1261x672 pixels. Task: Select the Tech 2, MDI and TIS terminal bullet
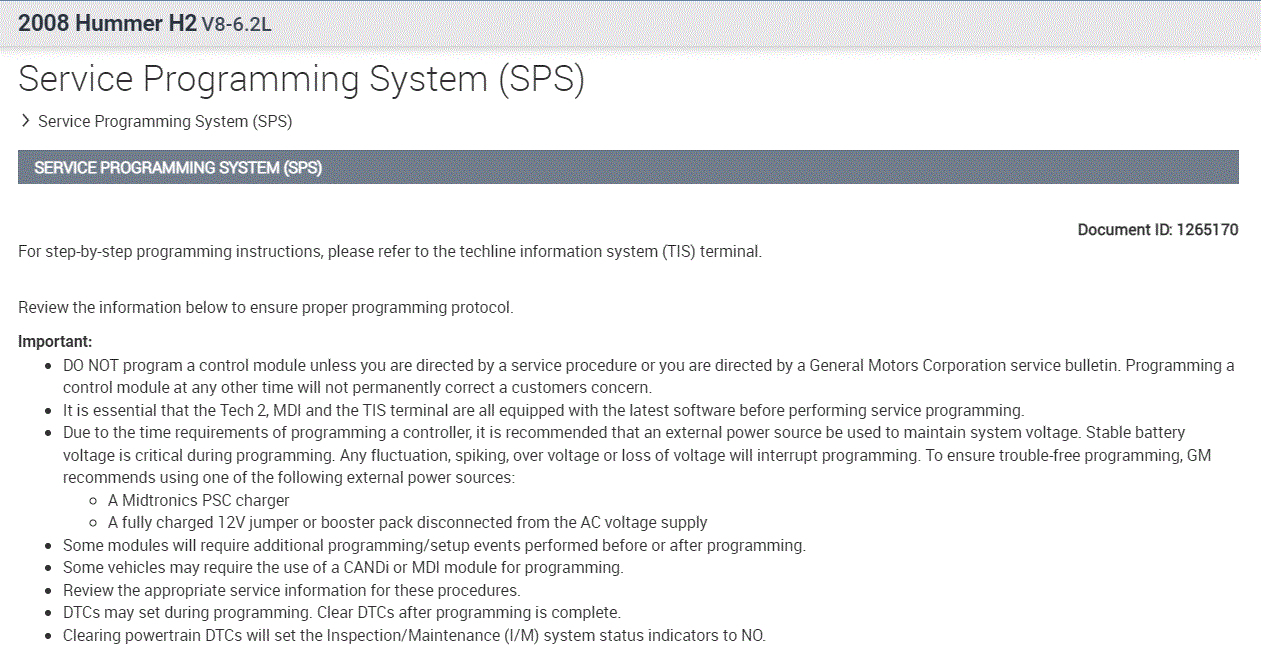pyautogui.click(x=543, y=410)
